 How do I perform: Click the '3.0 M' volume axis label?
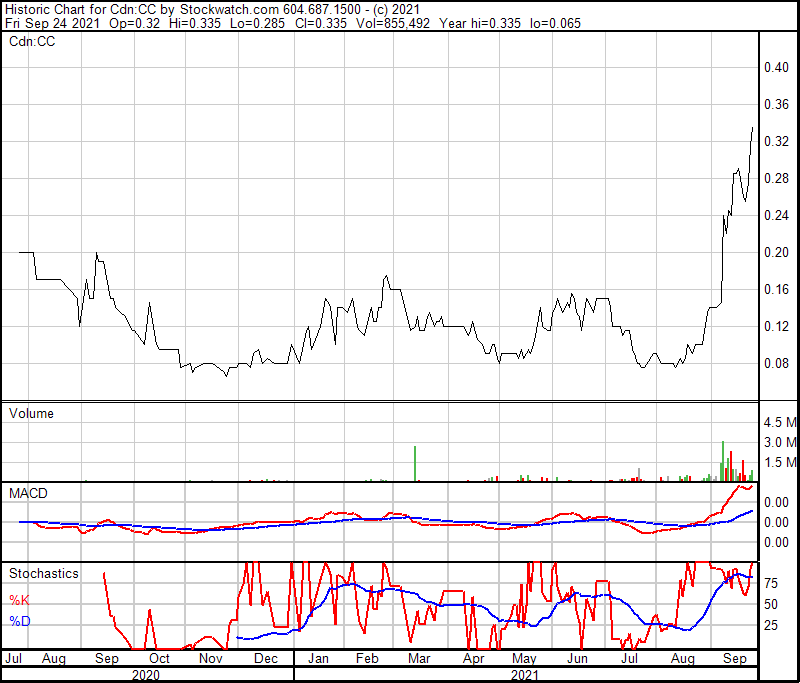point(780,442)
